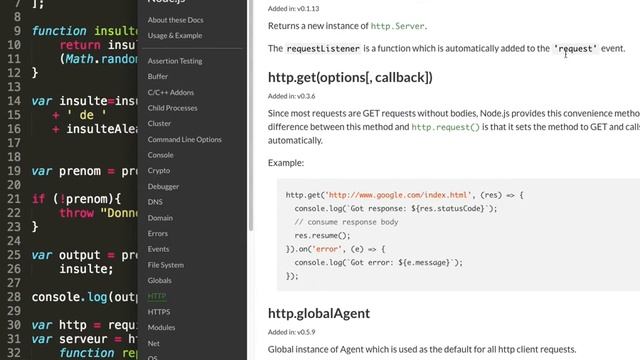The width and height of the screenshot is (640, 360).
Task: Open the File System docs
Action: 166,265
